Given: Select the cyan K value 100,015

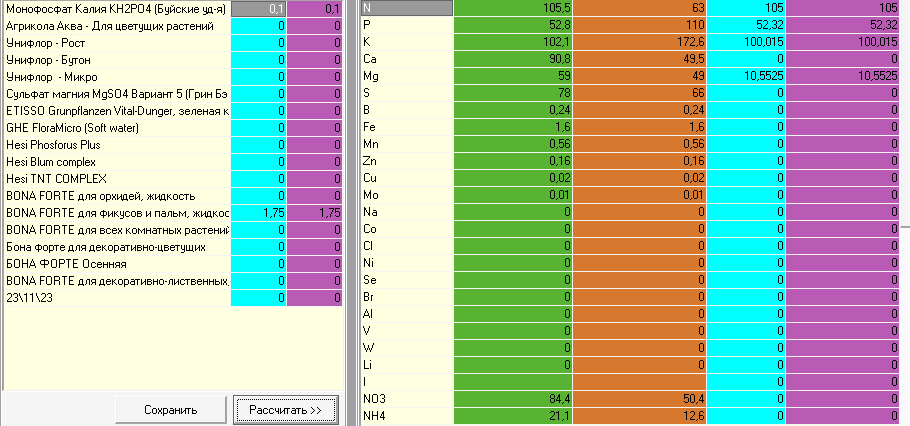Looking at the screenshot, I should coord(746,42).
